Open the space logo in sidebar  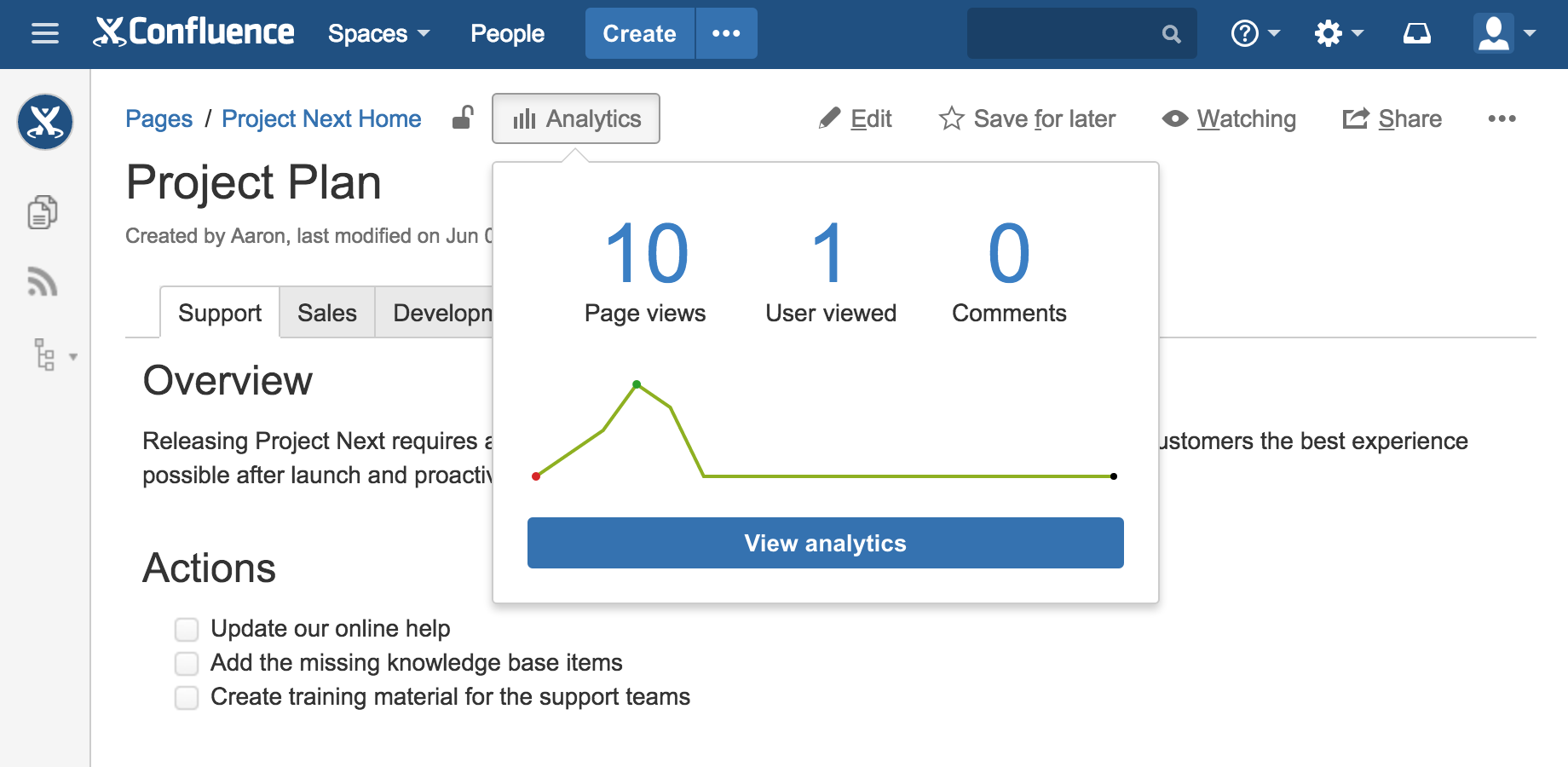45,122
